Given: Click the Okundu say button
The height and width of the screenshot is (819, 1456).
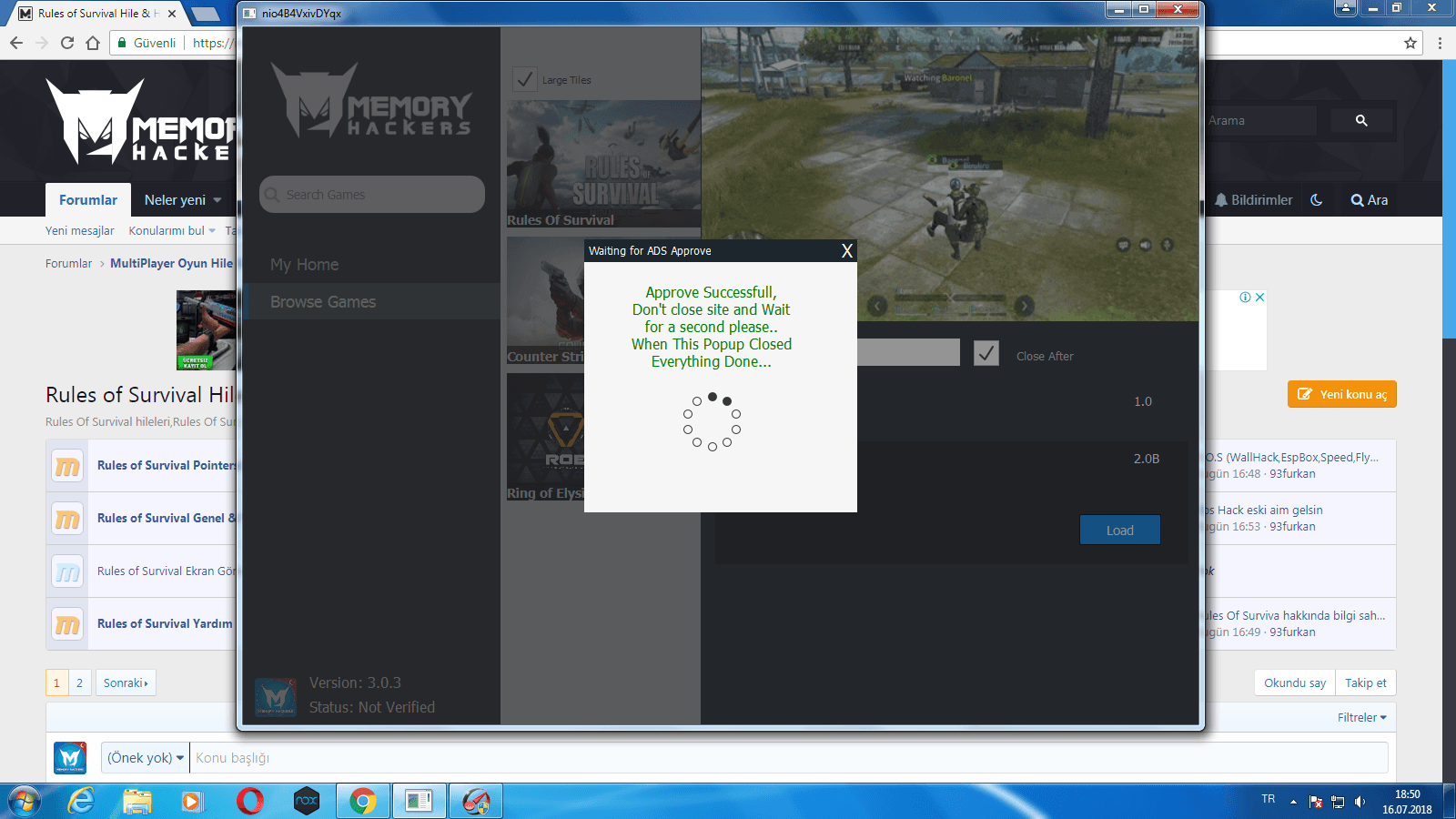Looking at the screenshot, I should 1295,682.
